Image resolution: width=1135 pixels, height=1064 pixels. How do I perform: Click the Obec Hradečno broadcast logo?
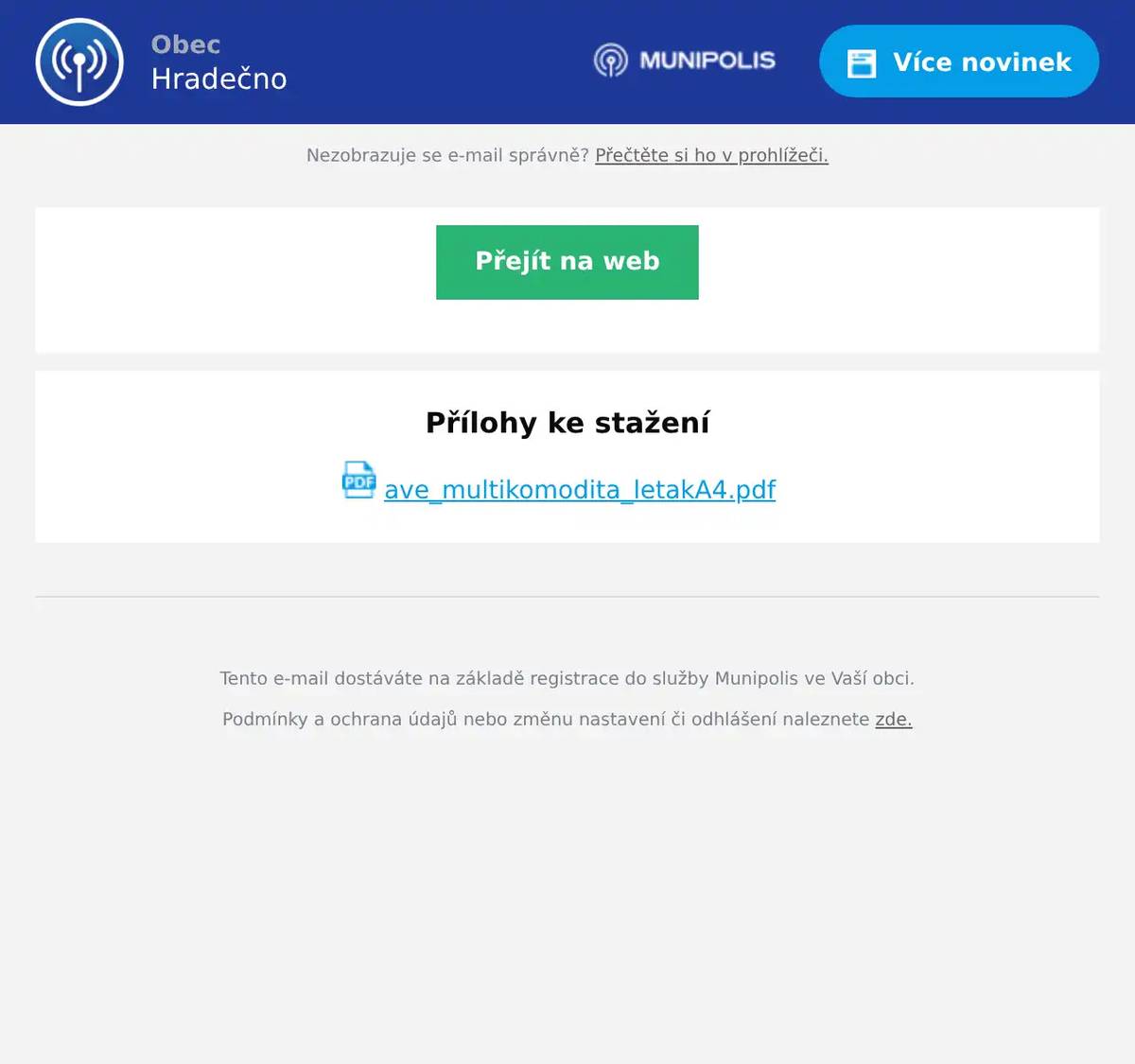(x=79, y=61)
